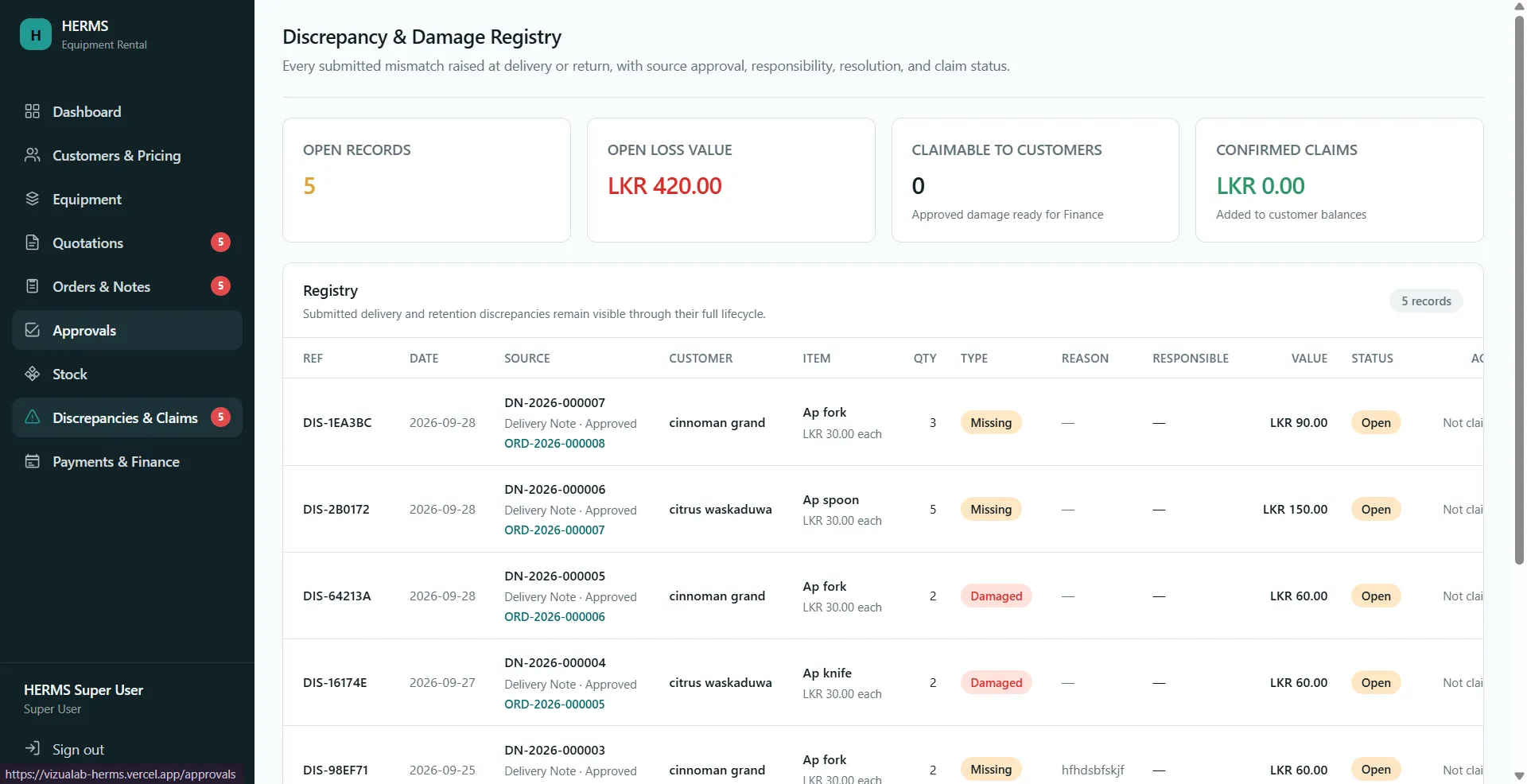Navigate to Orders & Notes

coord(127,286)
